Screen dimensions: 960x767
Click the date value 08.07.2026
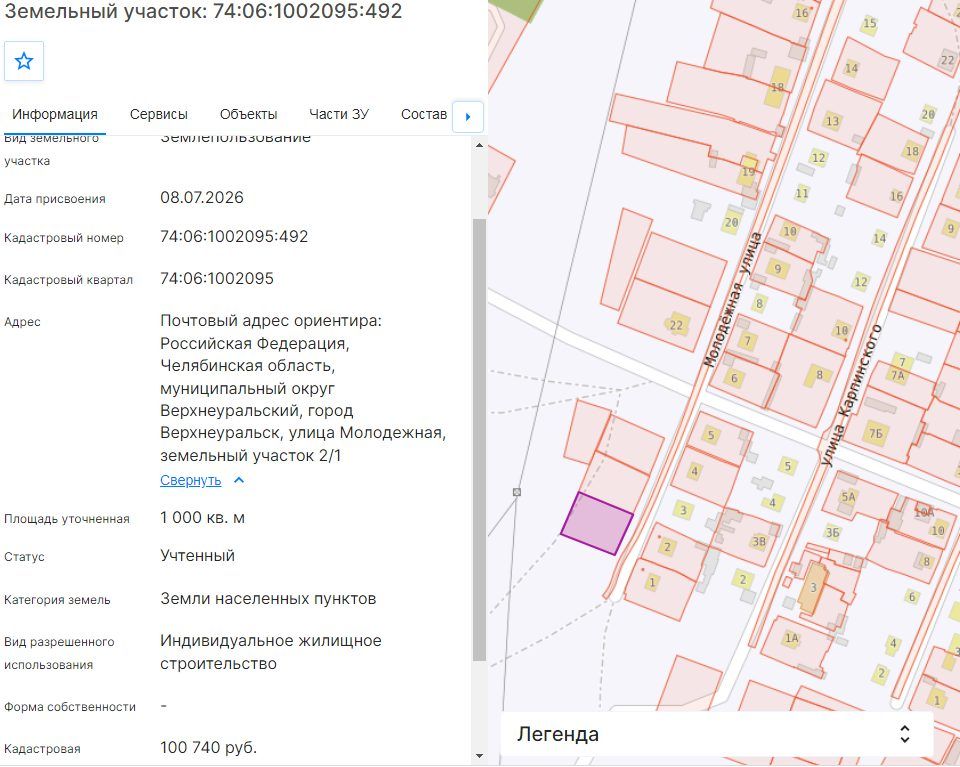pos(201,198)
